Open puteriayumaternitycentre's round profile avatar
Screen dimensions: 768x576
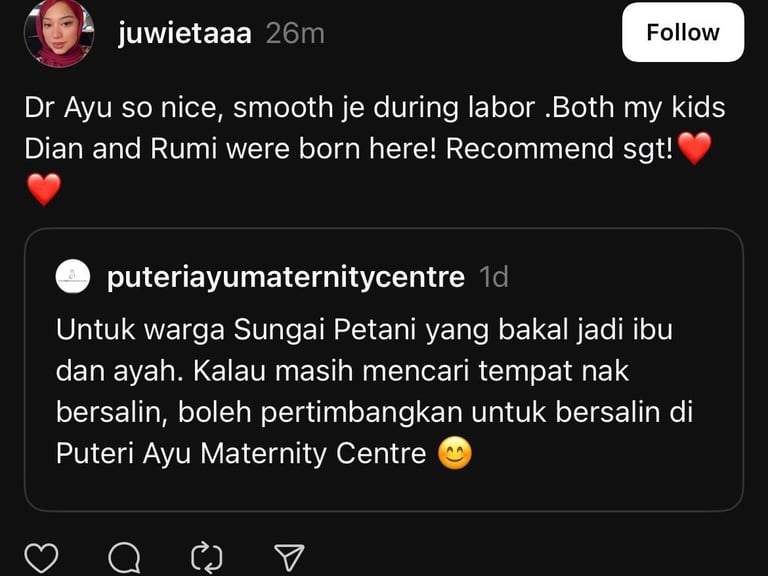tap(73, 277)
